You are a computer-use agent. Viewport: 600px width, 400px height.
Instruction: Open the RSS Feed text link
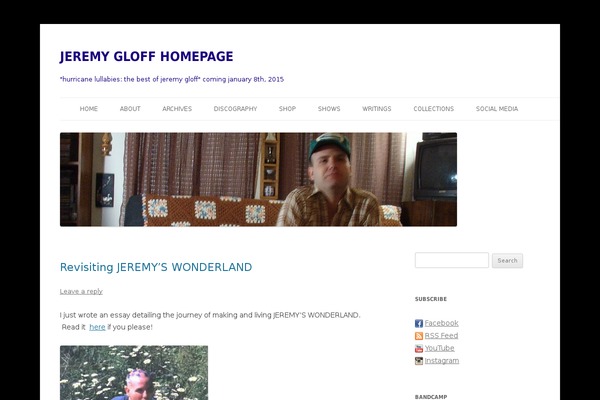coord(441,335)
